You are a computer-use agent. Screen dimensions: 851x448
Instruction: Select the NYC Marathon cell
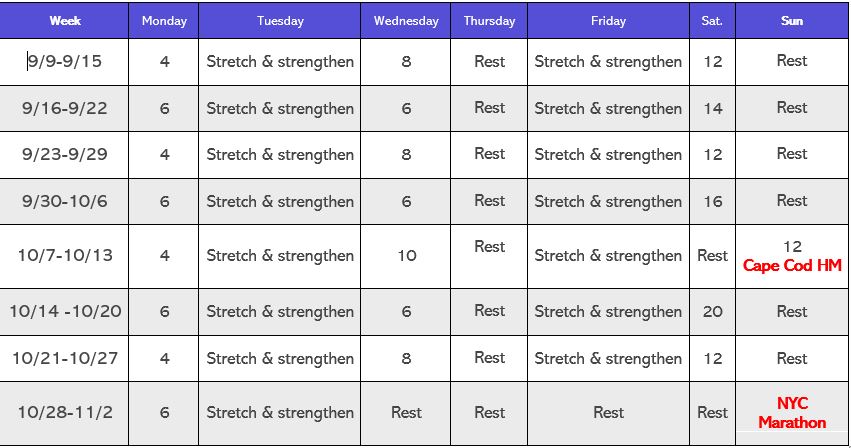pyautogui.click(x=791, y=412)
